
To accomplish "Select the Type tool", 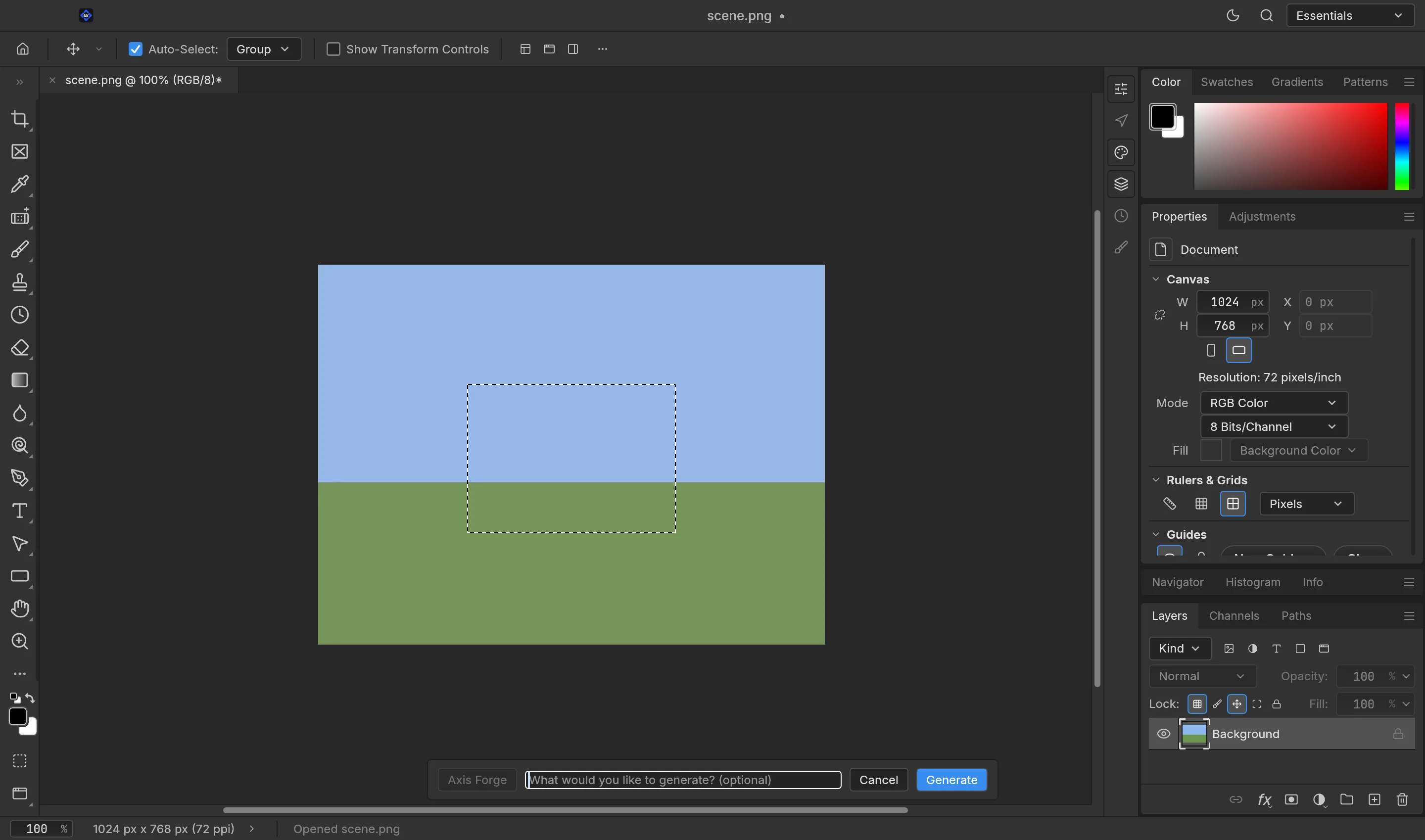I will pyautogui.click(x=20, y=511).
